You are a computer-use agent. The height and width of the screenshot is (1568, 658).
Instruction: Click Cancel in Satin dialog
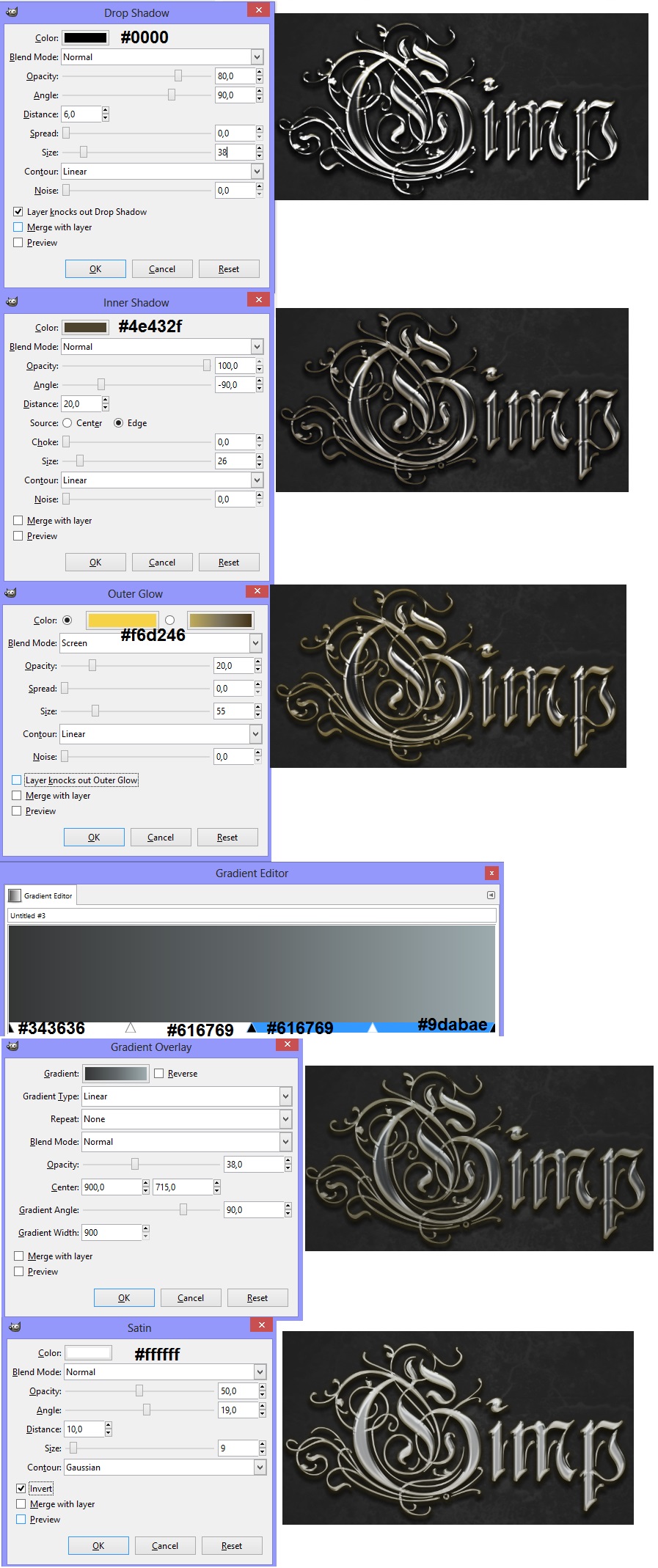point(165,1545)
